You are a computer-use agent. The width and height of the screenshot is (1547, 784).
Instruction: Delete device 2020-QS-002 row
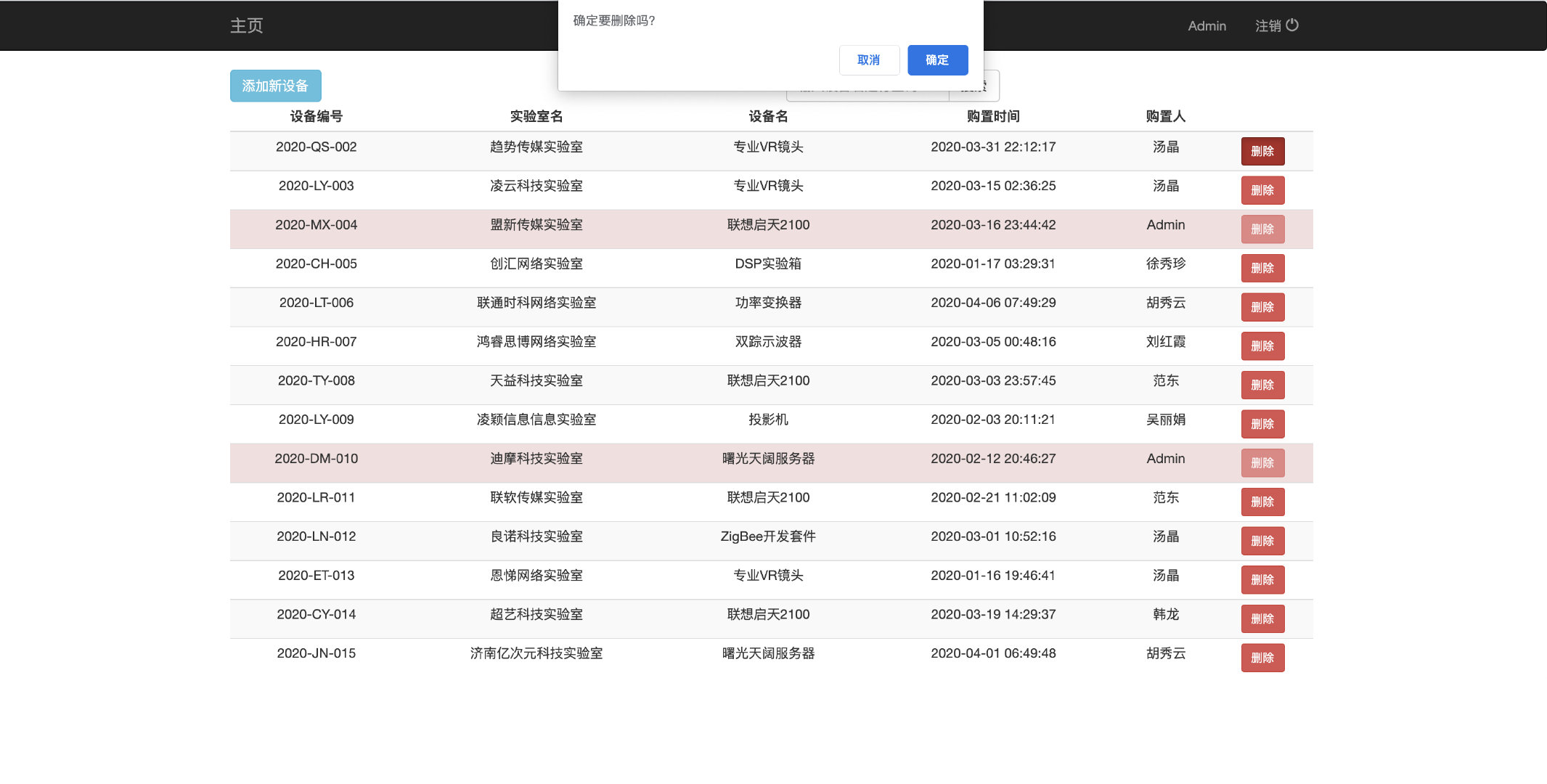1262,151
